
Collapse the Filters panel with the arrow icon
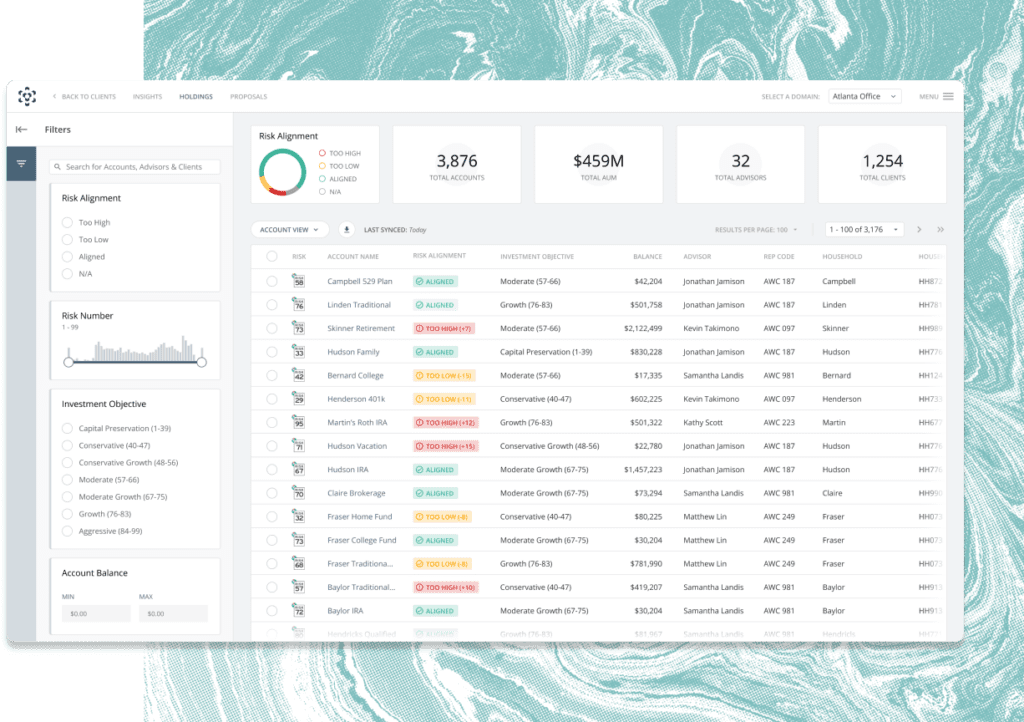click(x=21, y=129)
